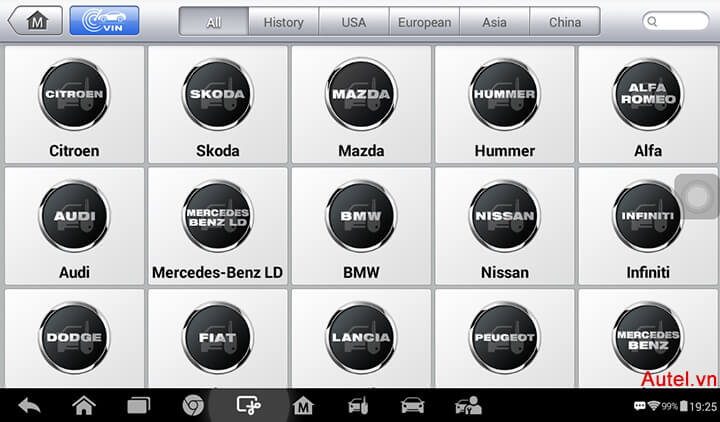Go to the Android home screen
The image size is (720, 422).
point(84,406)
